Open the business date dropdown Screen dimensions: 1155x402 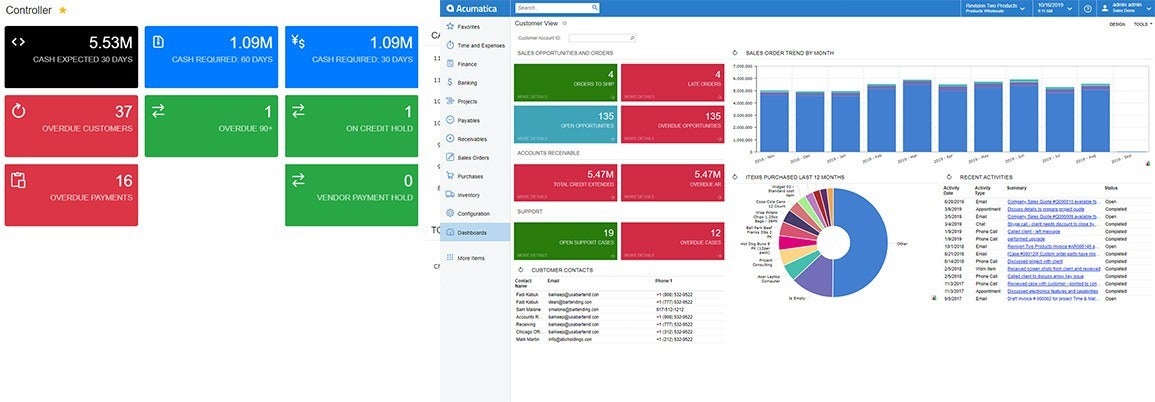(1071, 8)
